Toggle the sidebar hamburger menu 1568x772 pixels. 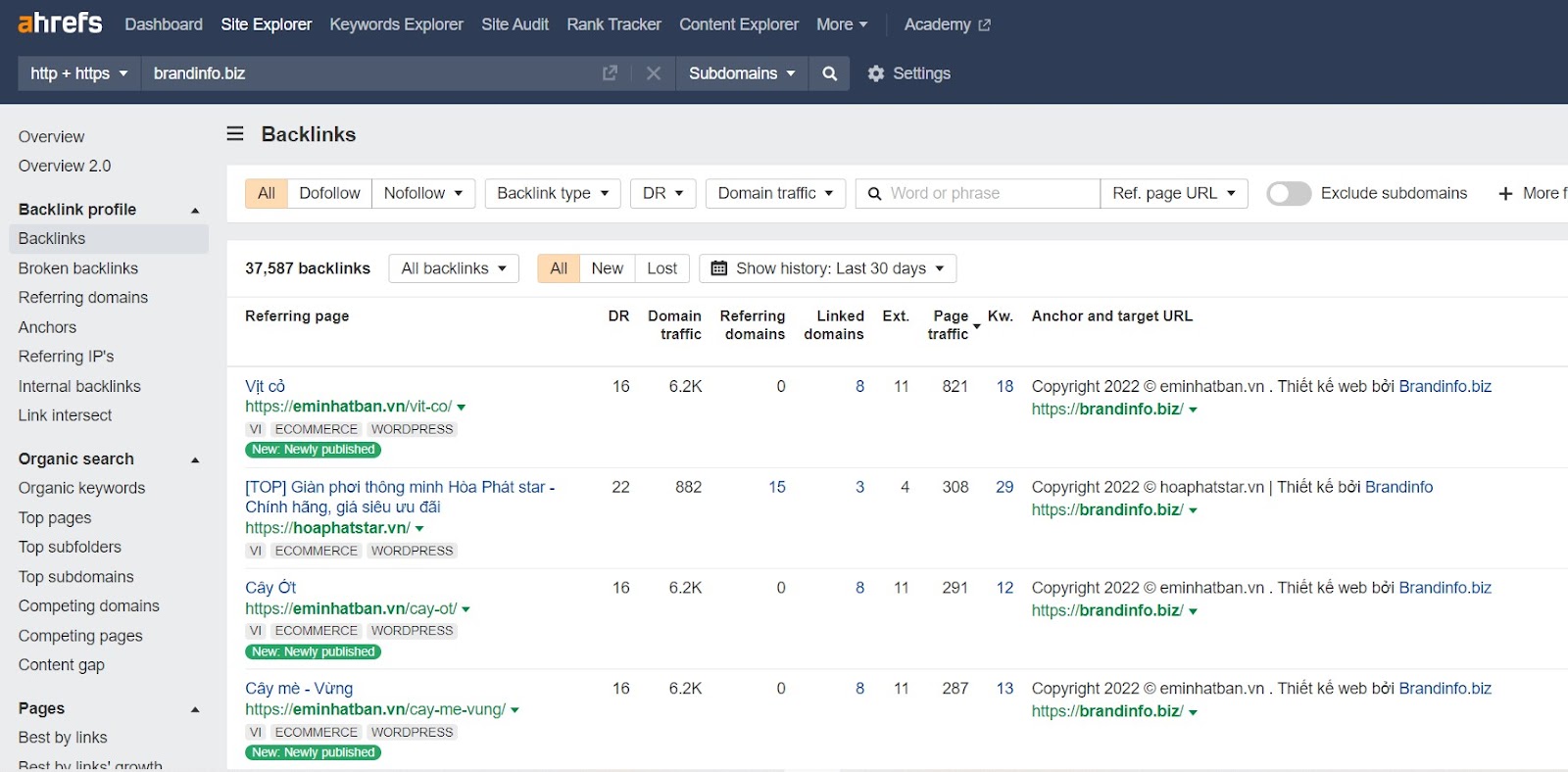(x=235, y=134)
